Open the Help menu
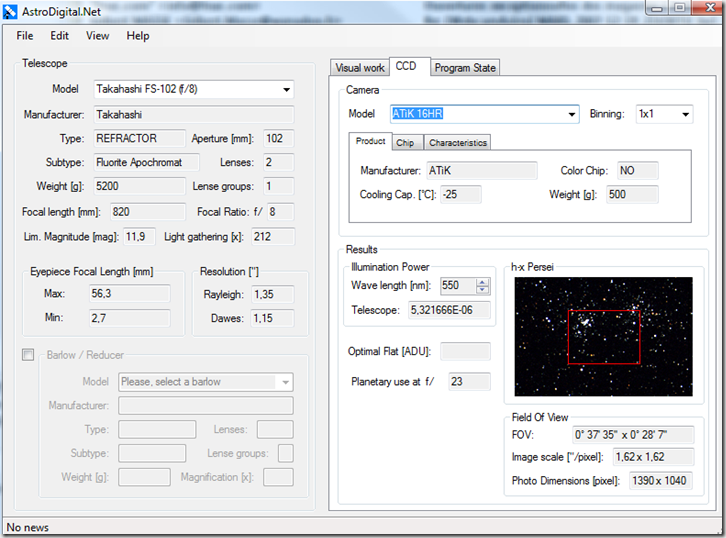Screen dimensions: 726x538 pos(138,36)
